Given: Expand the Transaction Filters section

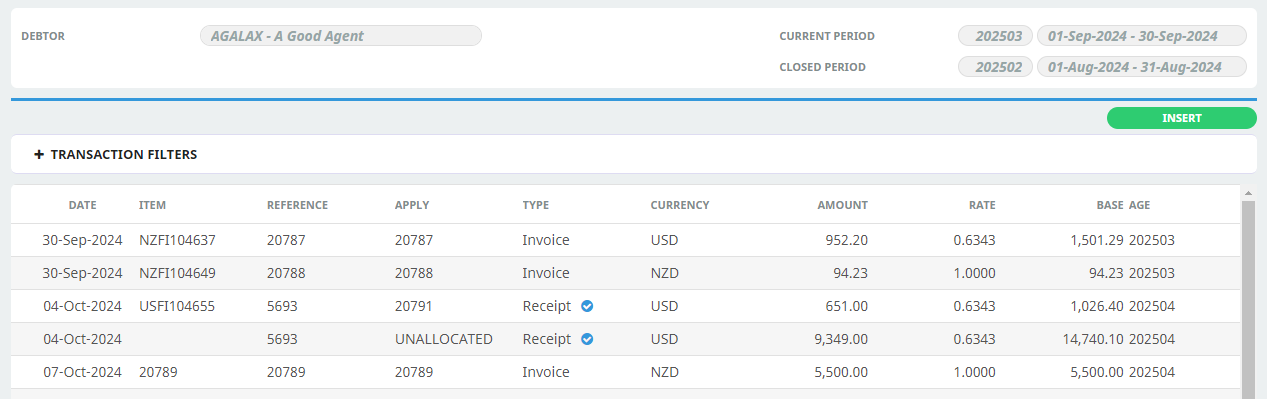Looking at the screenshot, I should click(x=115, y=154).
